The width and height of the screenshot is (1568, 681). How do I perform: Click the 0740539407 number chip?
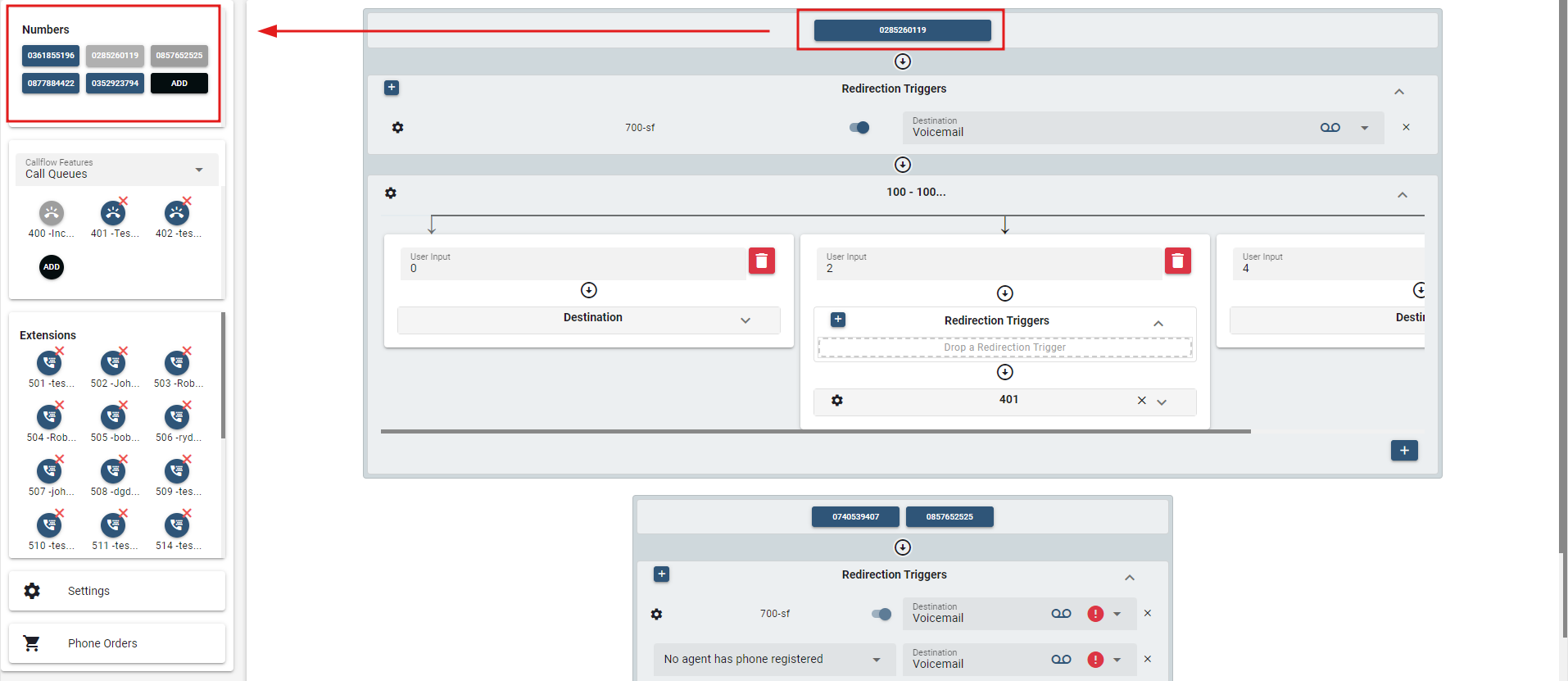click(855, 517)
